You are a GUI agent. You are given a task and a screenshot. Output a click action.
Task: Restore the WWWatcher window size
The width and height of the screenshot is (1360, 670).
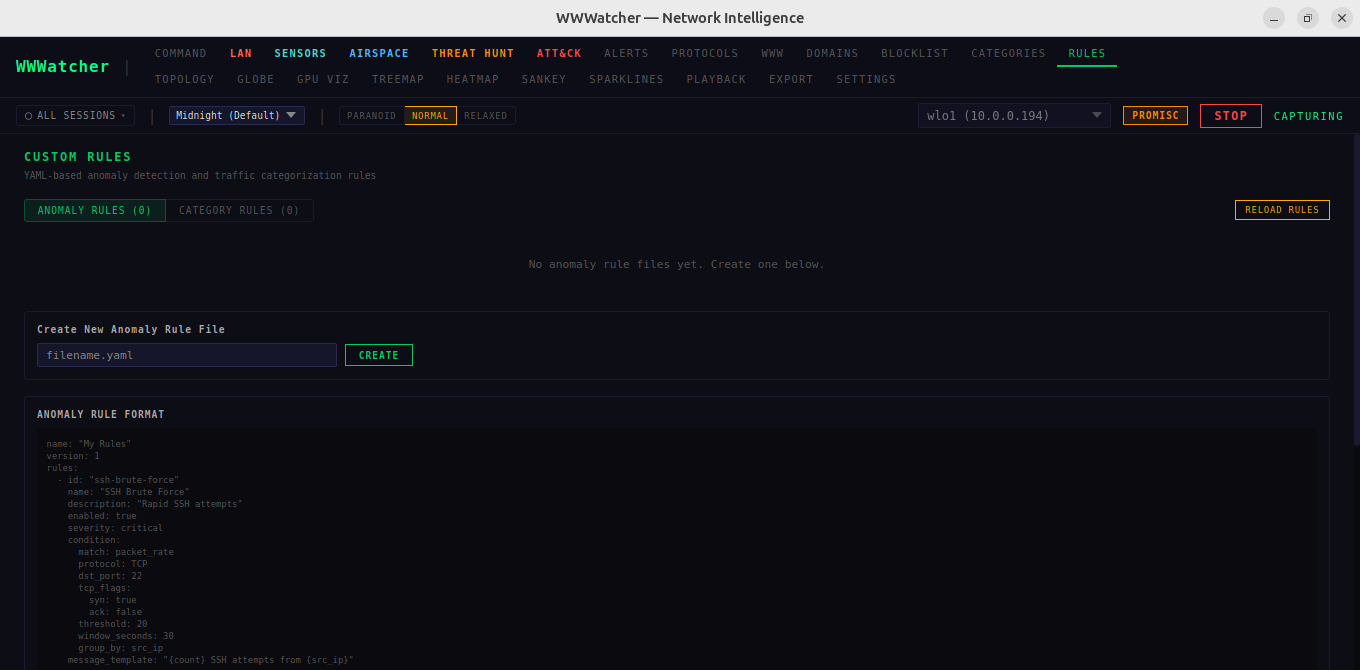point(1307,18)
